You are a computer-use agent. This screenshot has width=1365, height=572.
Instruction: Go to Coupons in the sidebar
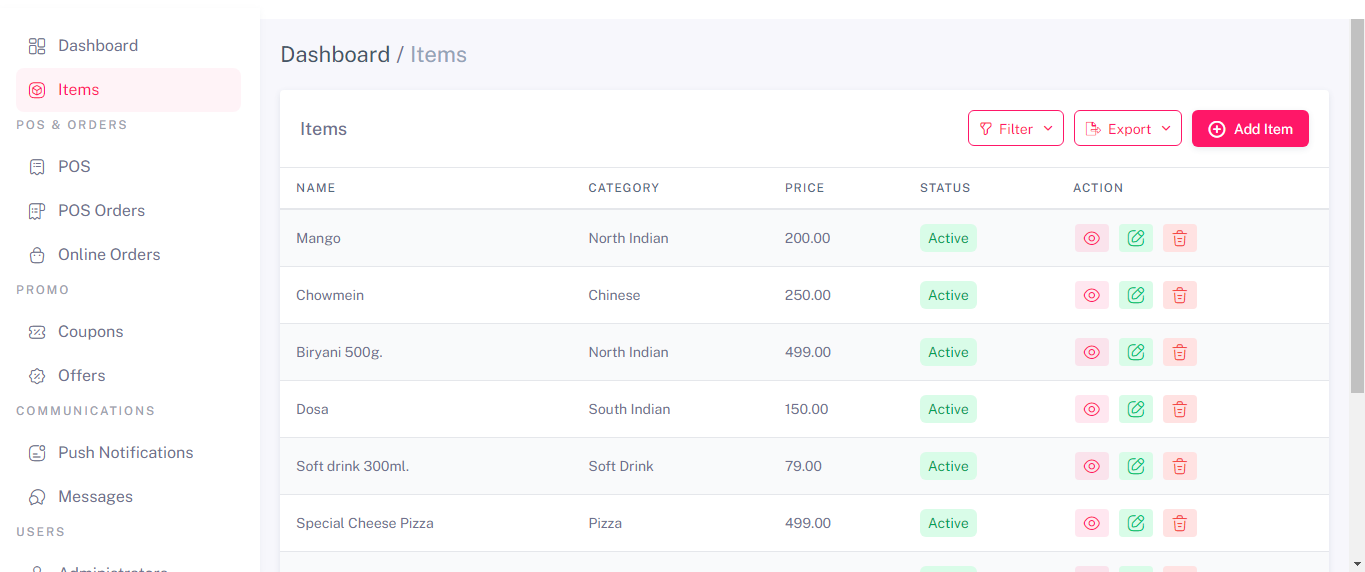click(90, 331)
